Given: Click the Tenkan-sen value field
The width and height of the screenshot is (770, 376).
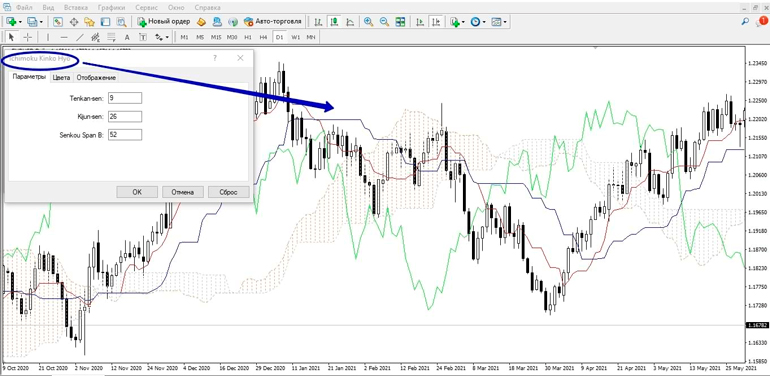Looking at the screenshot, I should (125, 98).
